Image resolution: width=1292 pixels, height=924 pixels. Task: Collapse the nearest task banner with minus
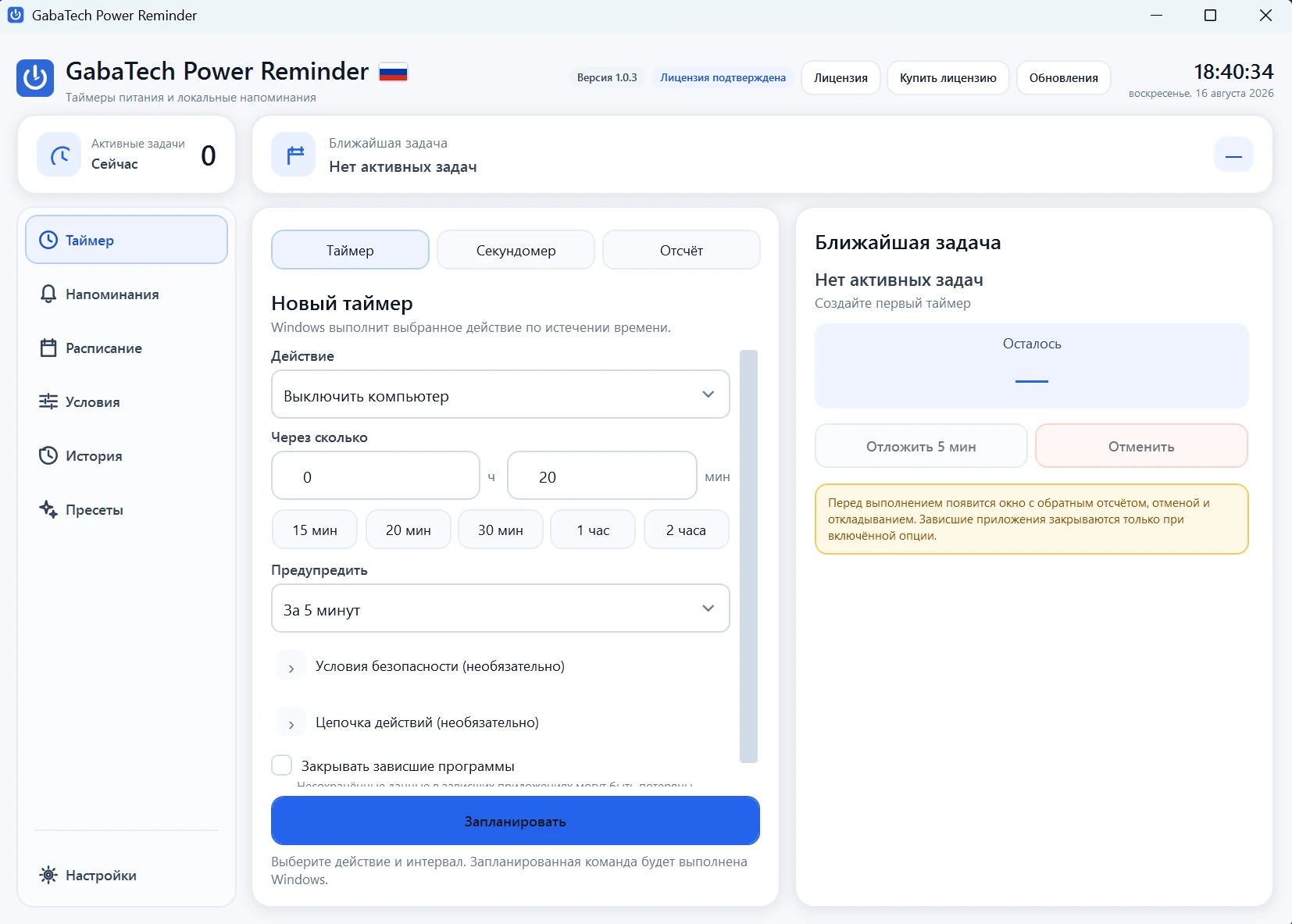pos(1233,155)
